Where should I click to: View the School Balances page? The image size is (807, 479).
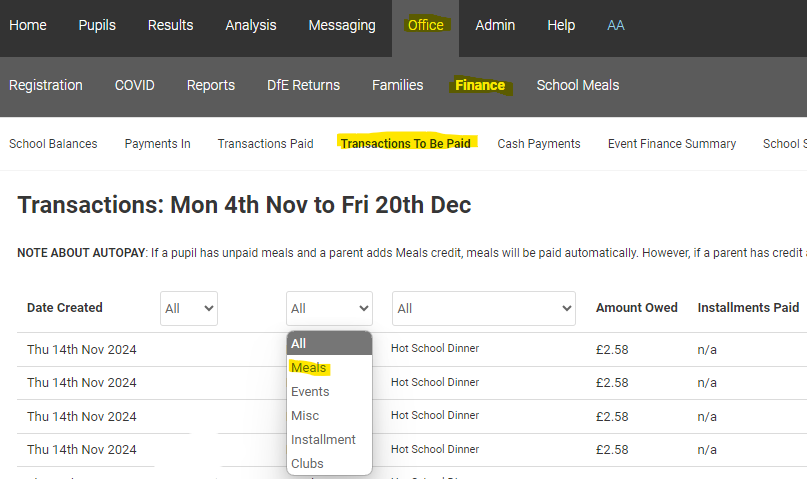click(x=53, y=144)
